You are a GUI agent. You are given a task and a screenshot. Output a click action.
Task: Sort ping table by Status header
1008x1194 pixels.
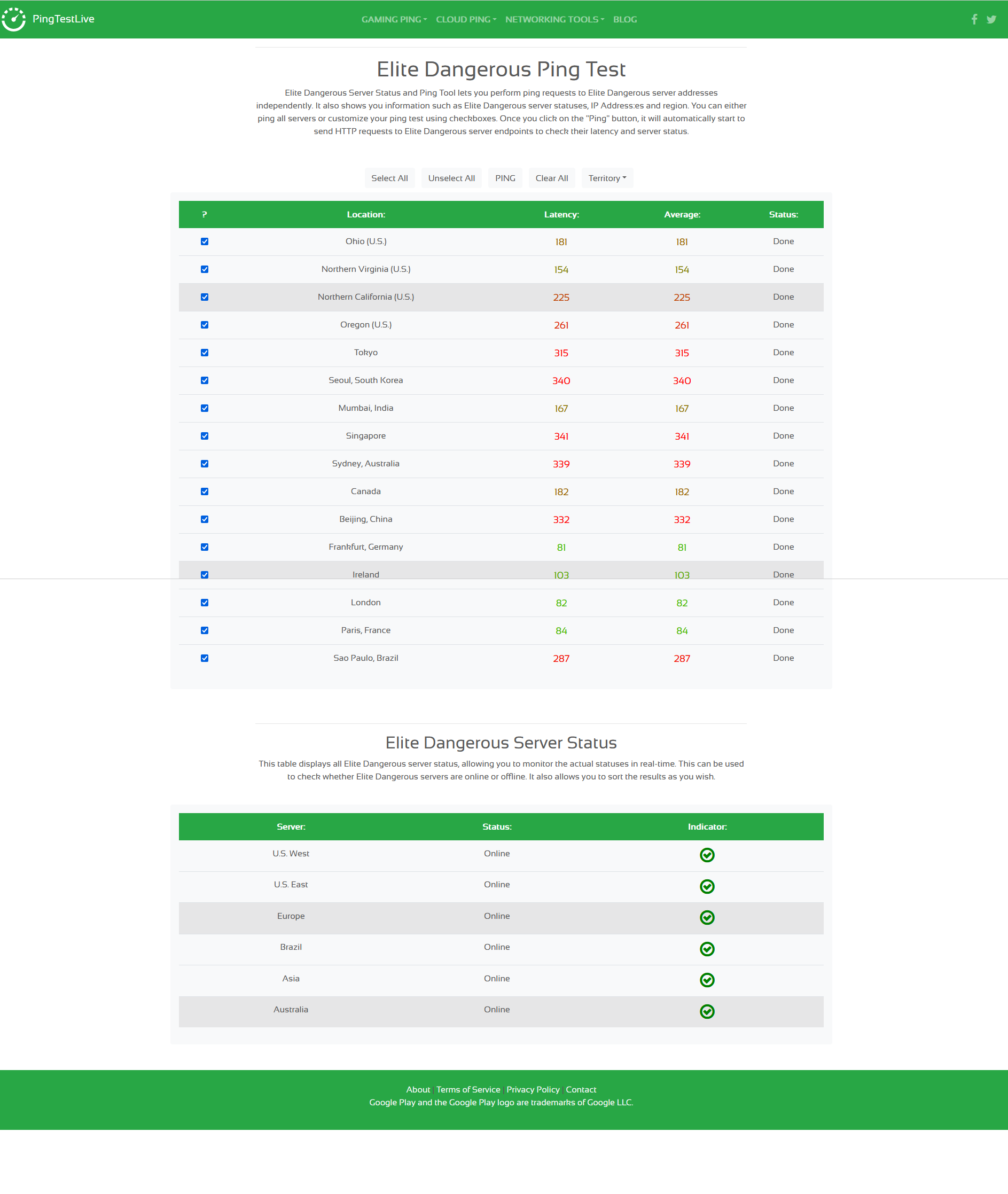(783, 214)
